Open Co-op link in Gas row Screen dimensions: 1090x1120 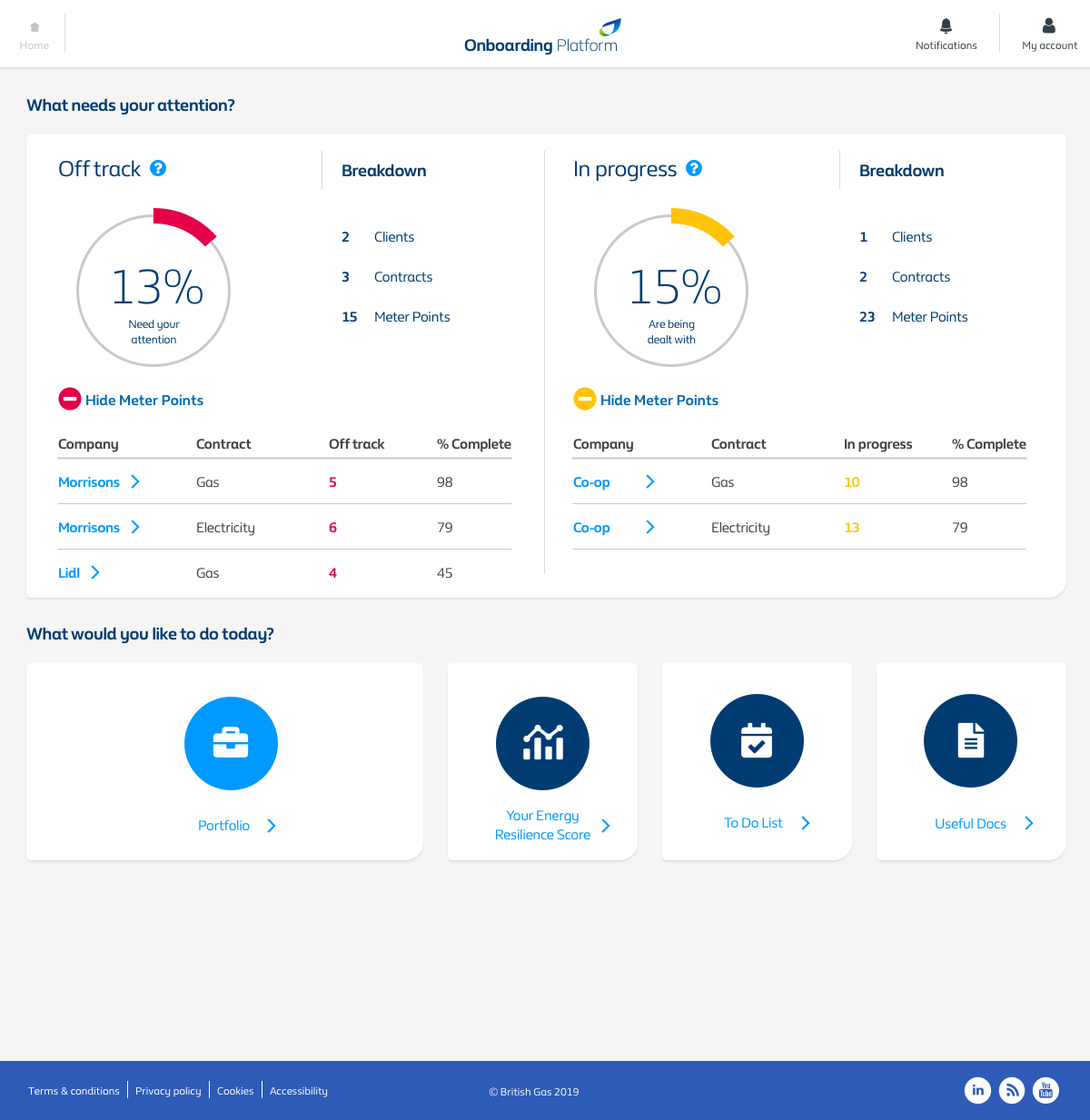[591, 482]
